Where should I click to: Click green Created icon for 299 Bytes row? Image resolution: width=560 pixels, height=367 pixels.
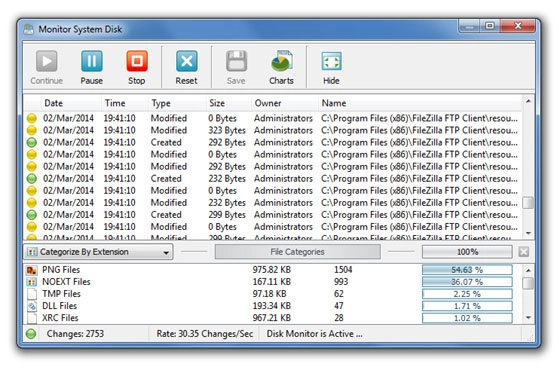(x=31, y=215)
